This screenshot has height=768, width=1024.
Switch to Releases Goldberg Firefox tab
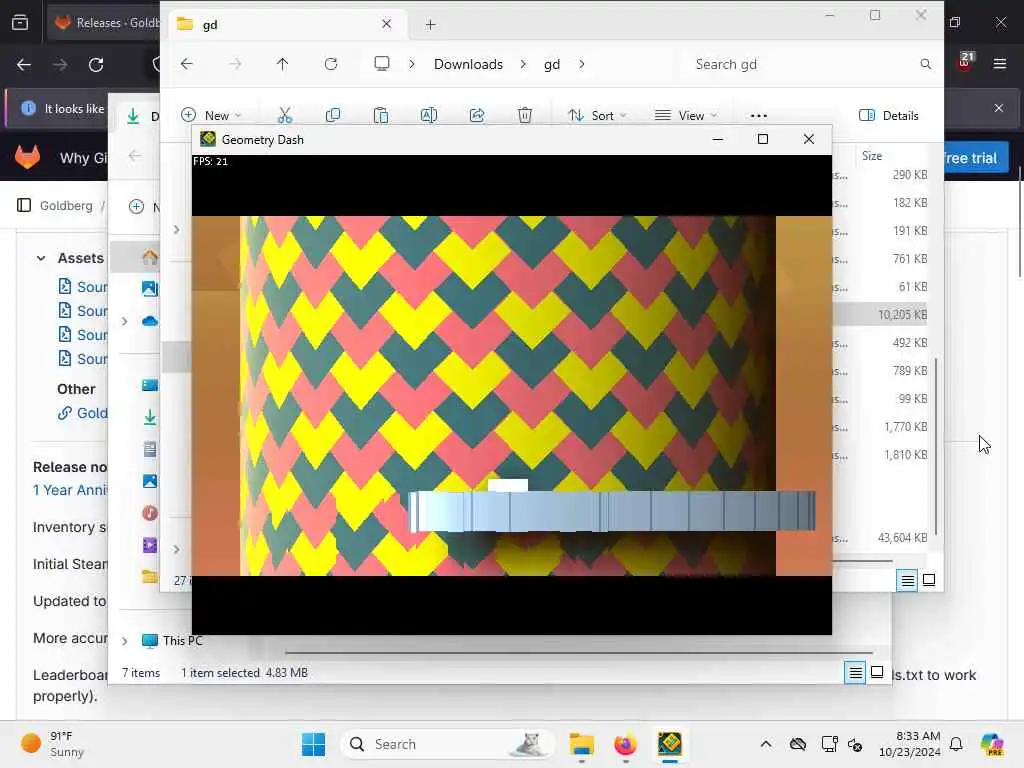(104, 22)
